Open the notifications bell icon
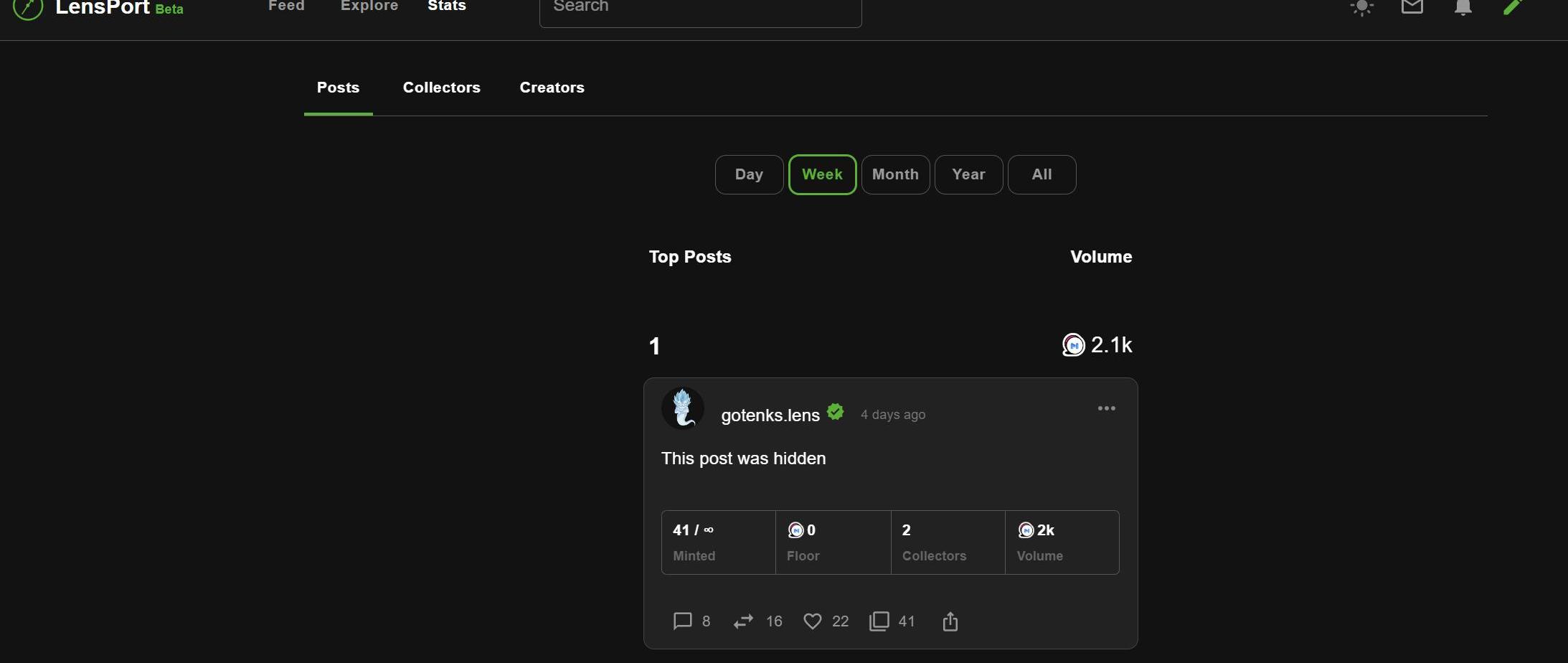1568x663 pixels. coord(1463,8)
